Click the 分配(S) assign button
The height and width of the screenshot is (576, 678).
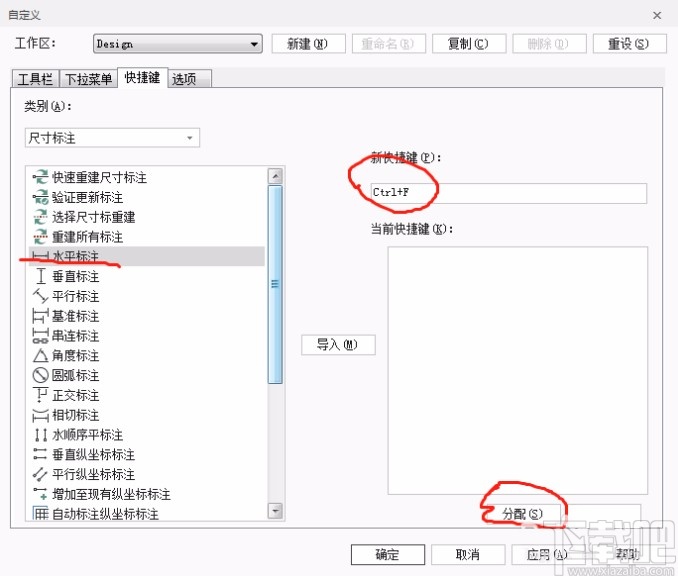pyautogui.click(x=522, y=514)
